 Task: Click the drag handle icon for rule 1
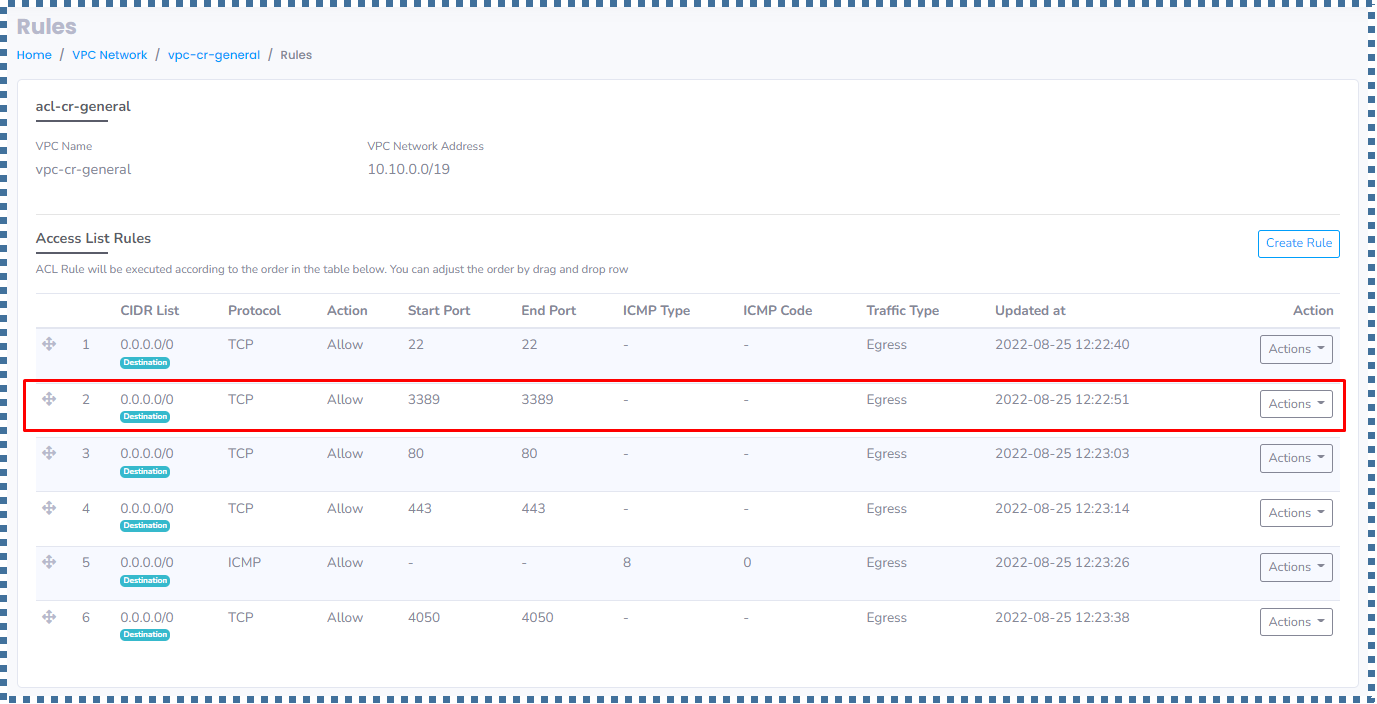click(x=49, y=344)
